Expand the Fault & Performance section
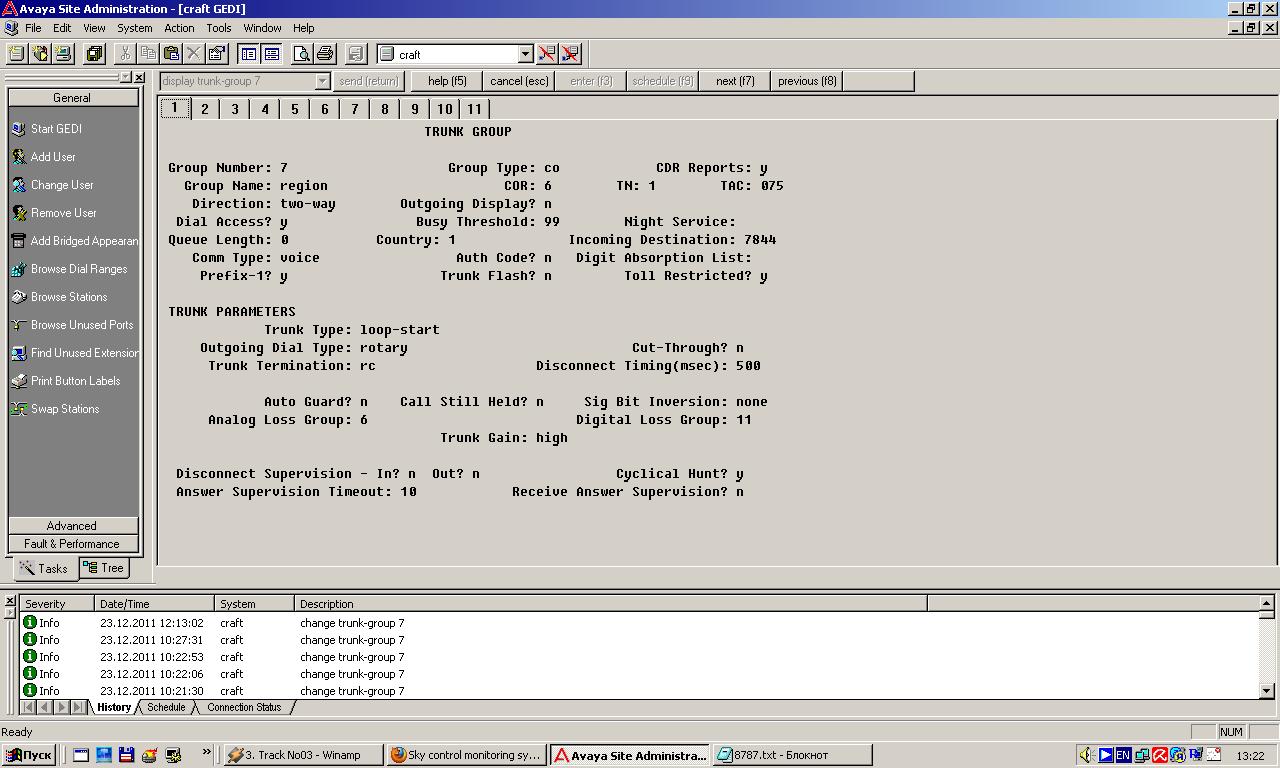 pos(73,544)
